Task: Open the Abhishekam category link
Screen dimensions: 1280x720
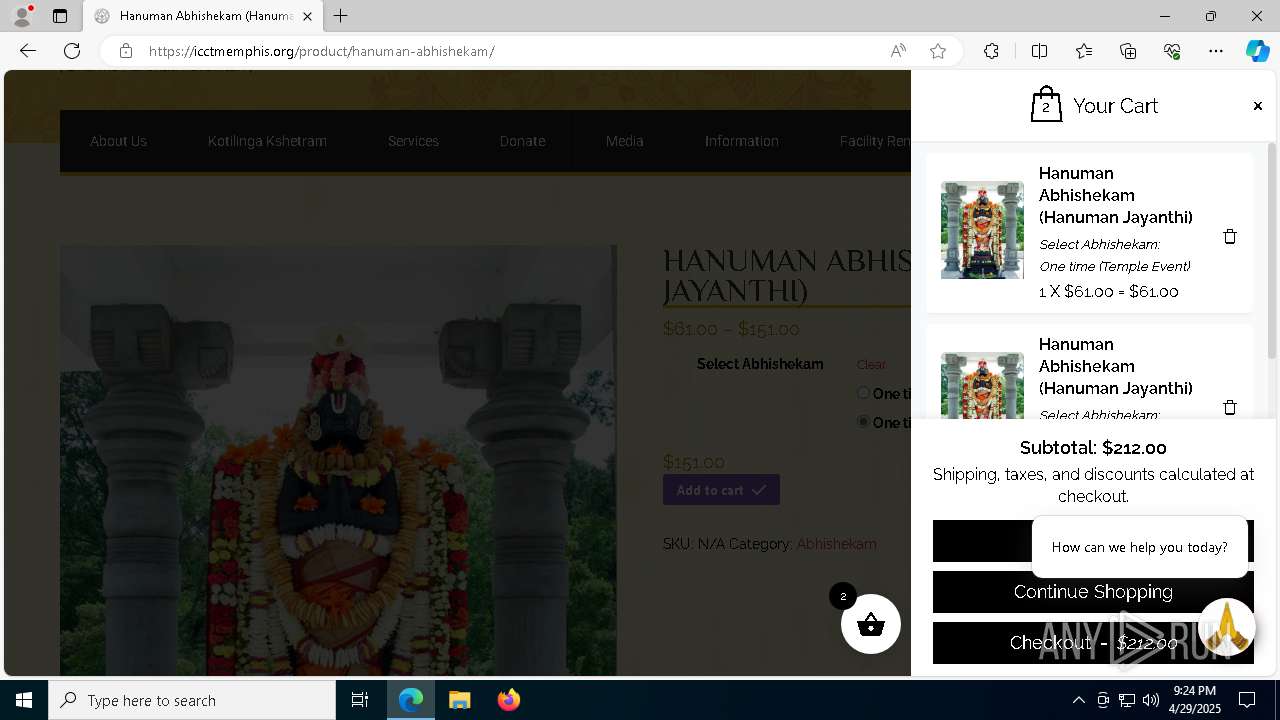Action: pyautogui.click(x=836, y=544)
